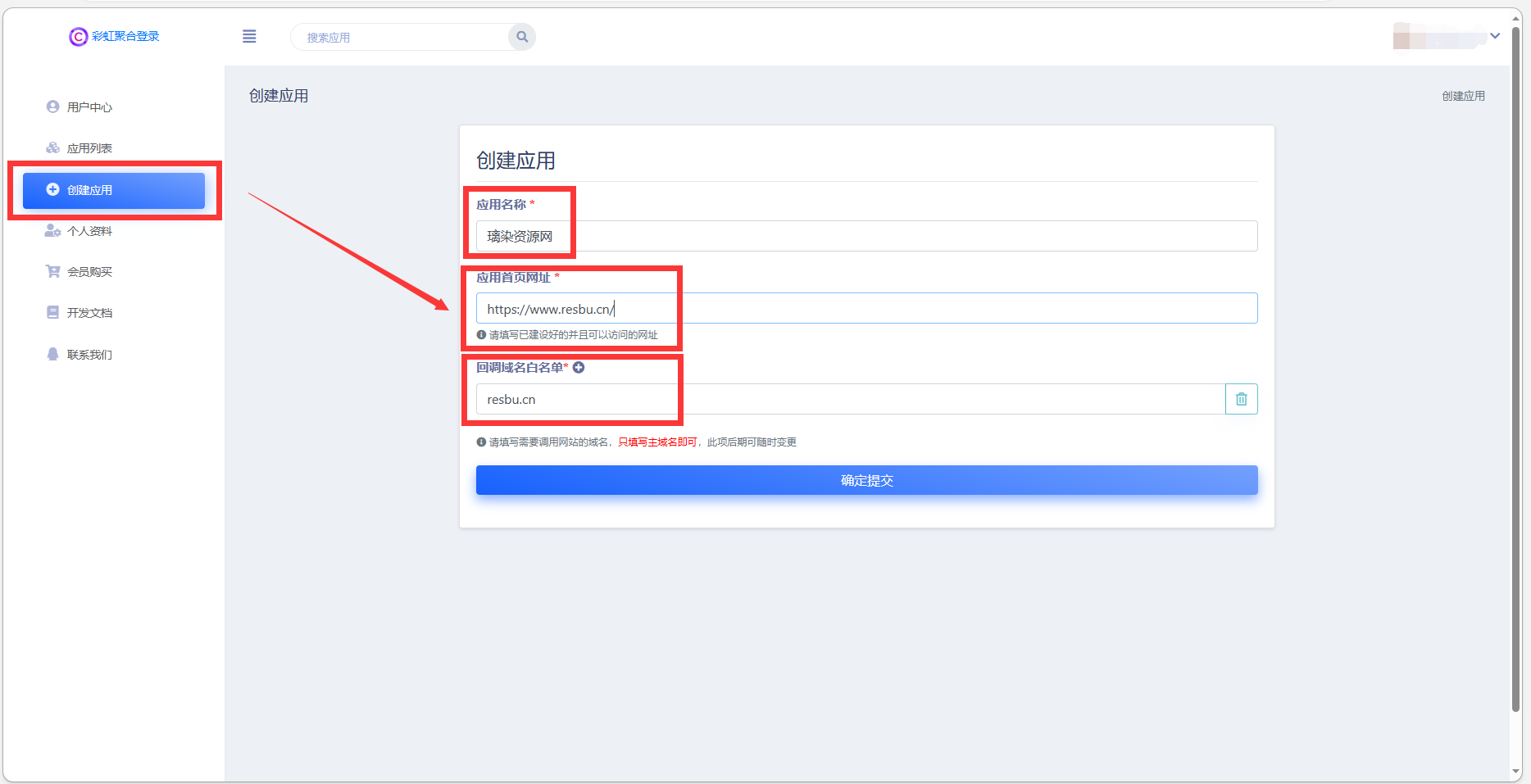Click the 联系我们 bell icon
The image size is (1531, 784).
52,354
